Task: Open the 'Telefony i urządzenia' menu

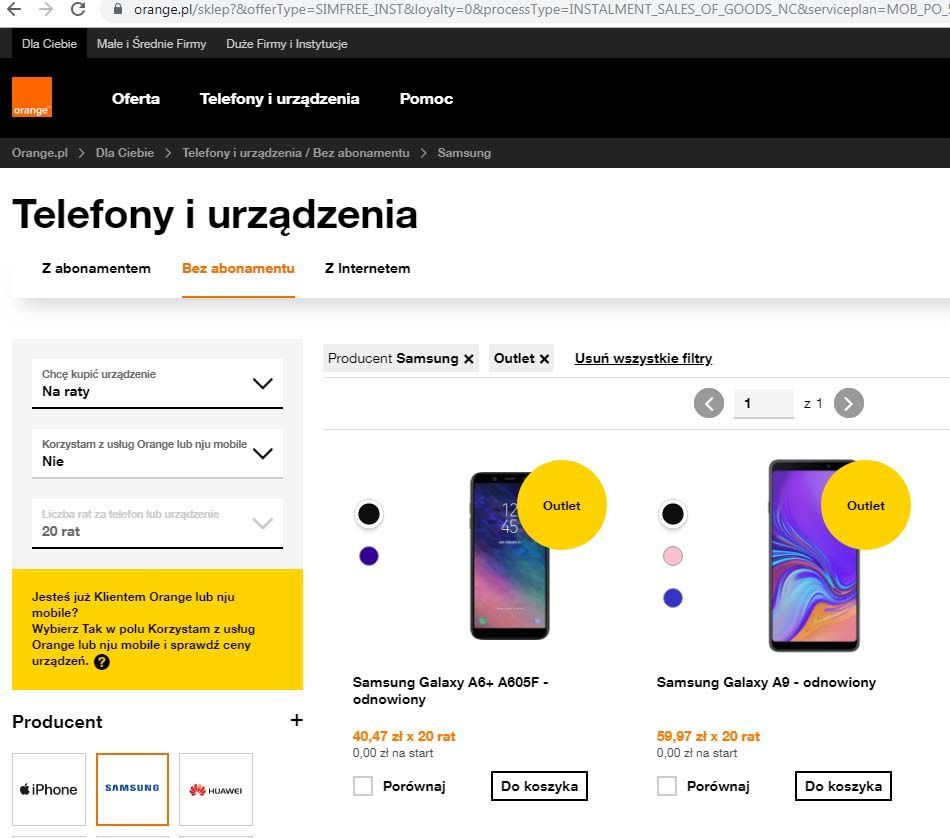Action: coord(279,98)
